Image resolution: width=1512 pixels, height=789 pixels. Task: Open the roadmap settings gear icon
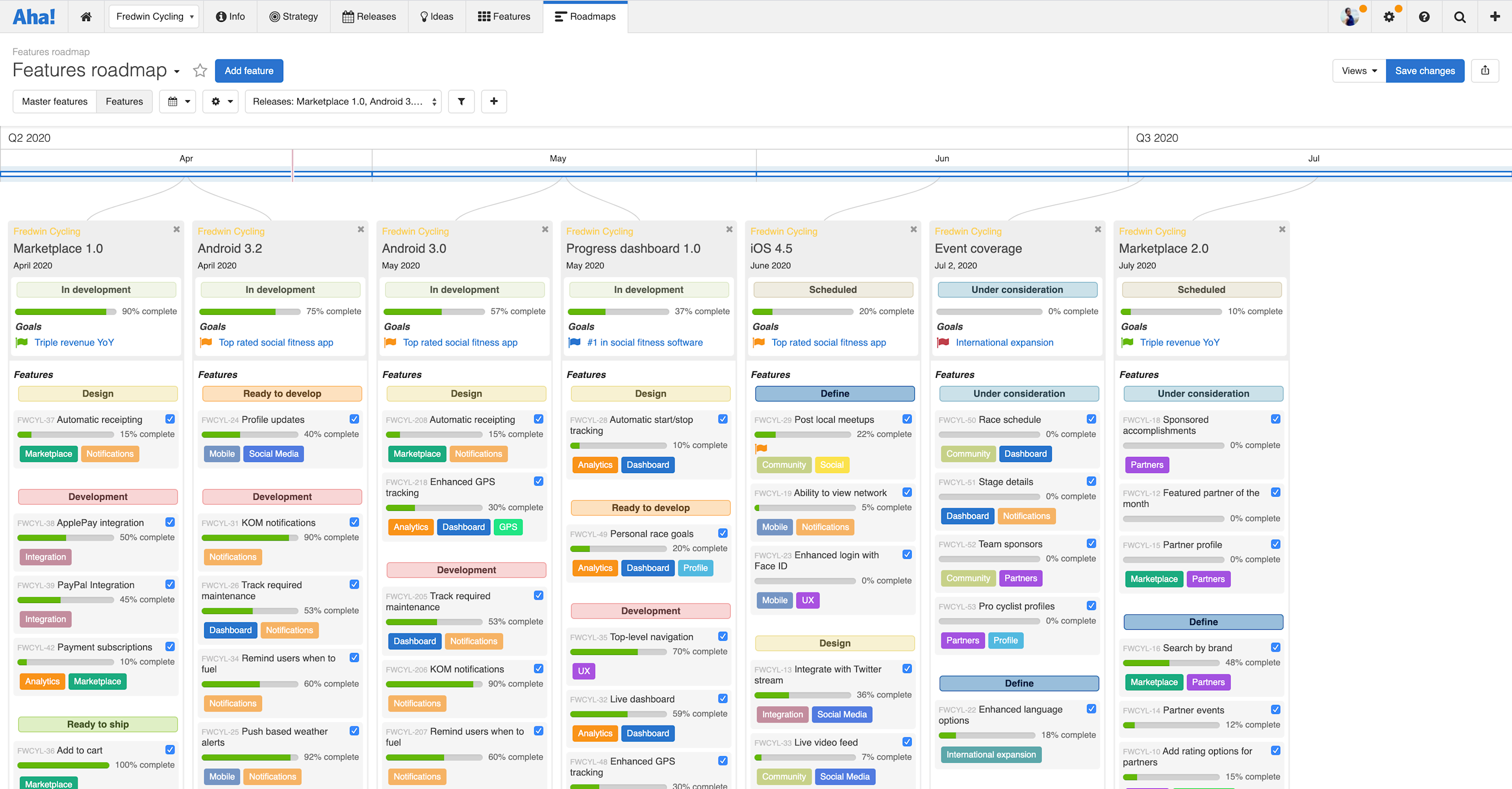pyautogui.click(x=215, y=101)
